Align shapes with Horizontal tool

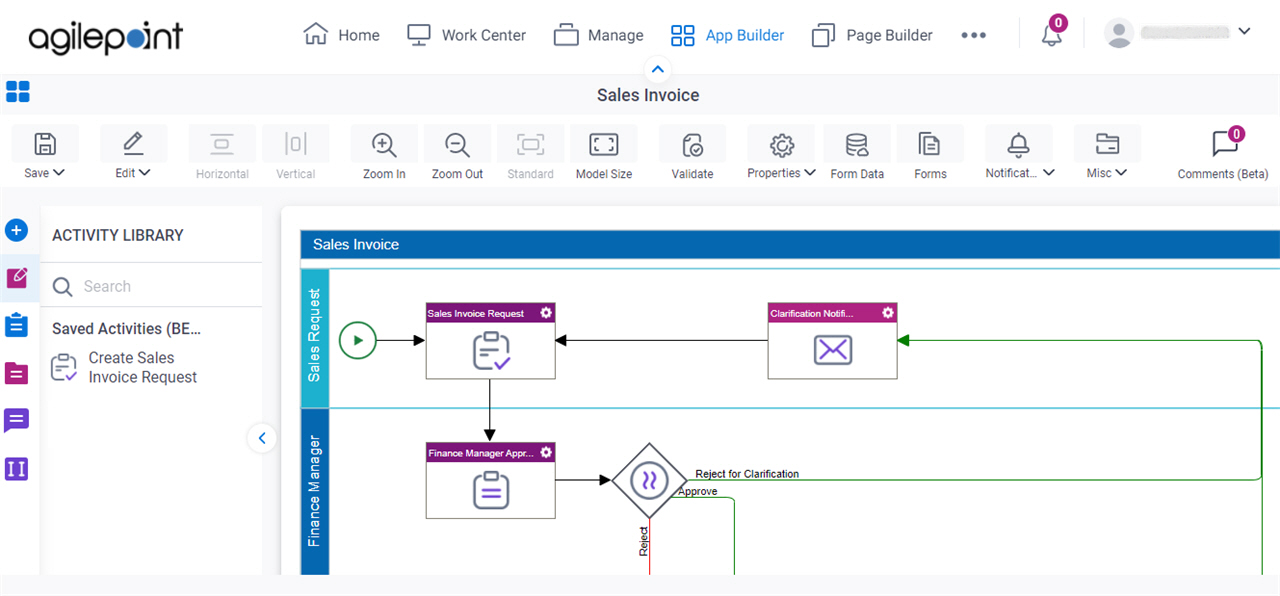(222, 155)
